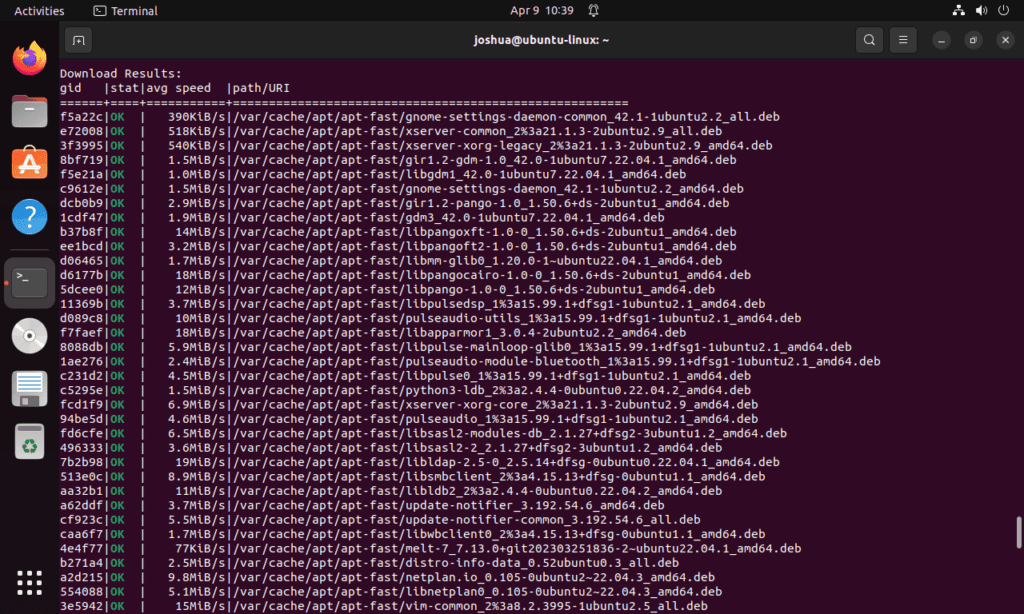Open a new terminal tab
This screenshot has width=1024, height=614.
pyautogui.click(x=78, y=40)
